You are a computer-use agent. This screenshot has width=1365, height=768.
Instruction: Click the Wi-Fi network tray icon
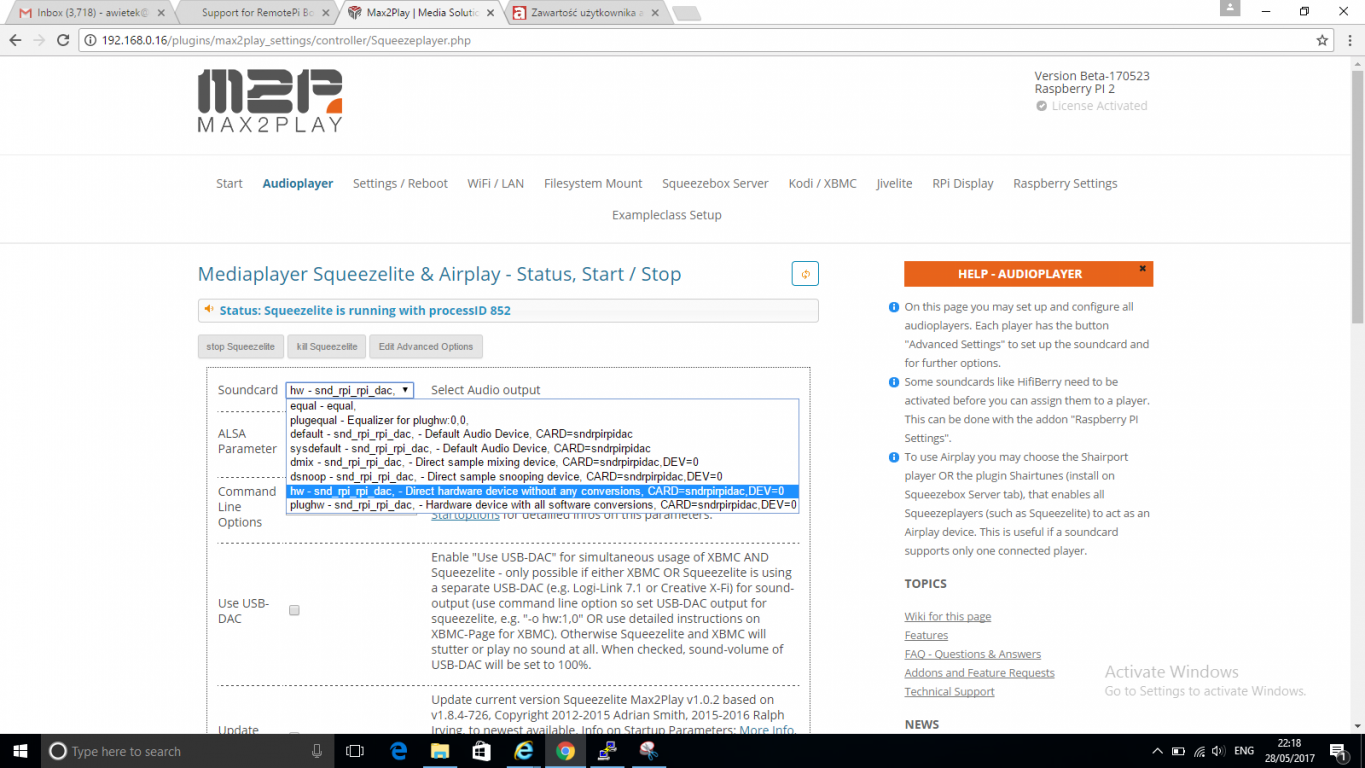point(1199,751)
